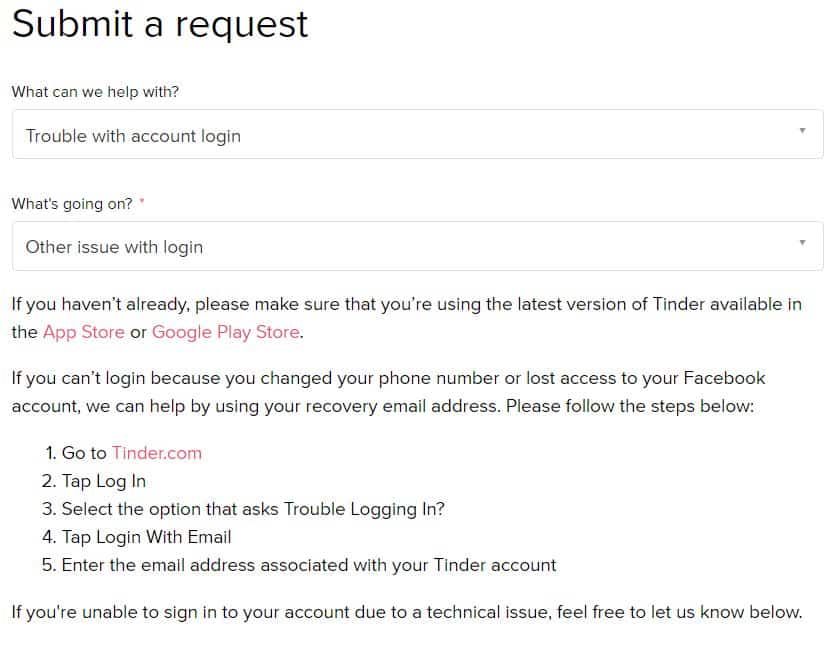Click arrow beside "Other issue with login"

(x=802, y=242)
